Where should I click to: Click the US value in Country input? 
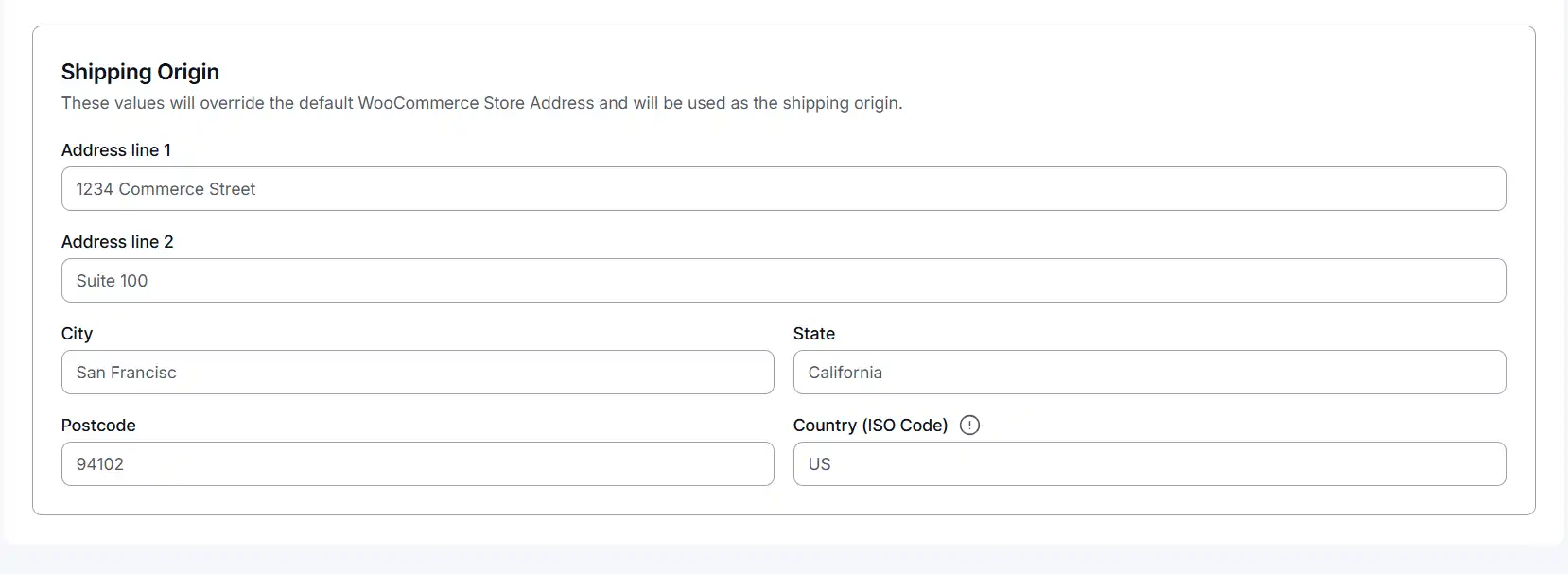(x=819, y=464)
